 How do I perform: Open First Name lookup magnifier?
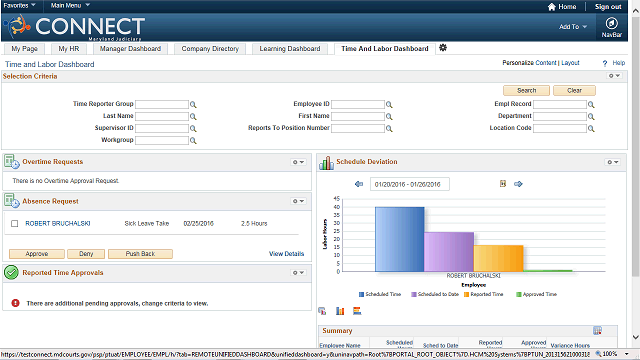pyautogui.click(x=389, y=116)
